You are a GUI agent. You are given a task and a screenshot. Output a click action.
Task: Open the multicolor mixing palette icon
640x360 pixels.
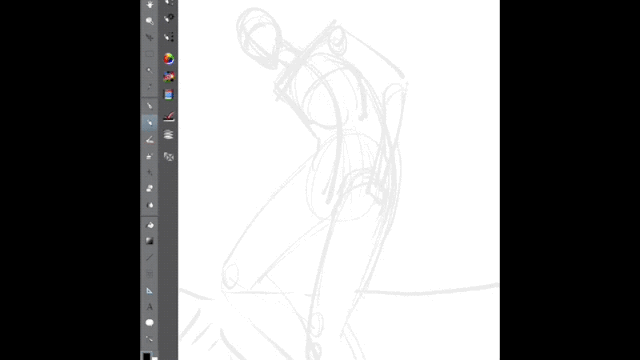[x=169, y=77]
